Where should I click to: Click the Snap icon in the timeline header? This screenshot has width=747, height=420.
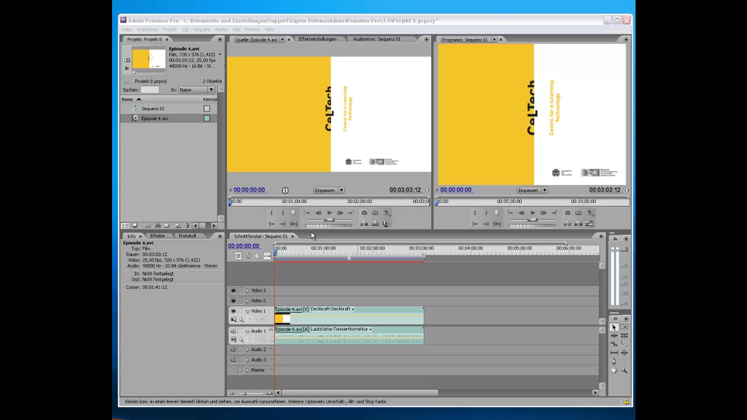tap(238, 256)
